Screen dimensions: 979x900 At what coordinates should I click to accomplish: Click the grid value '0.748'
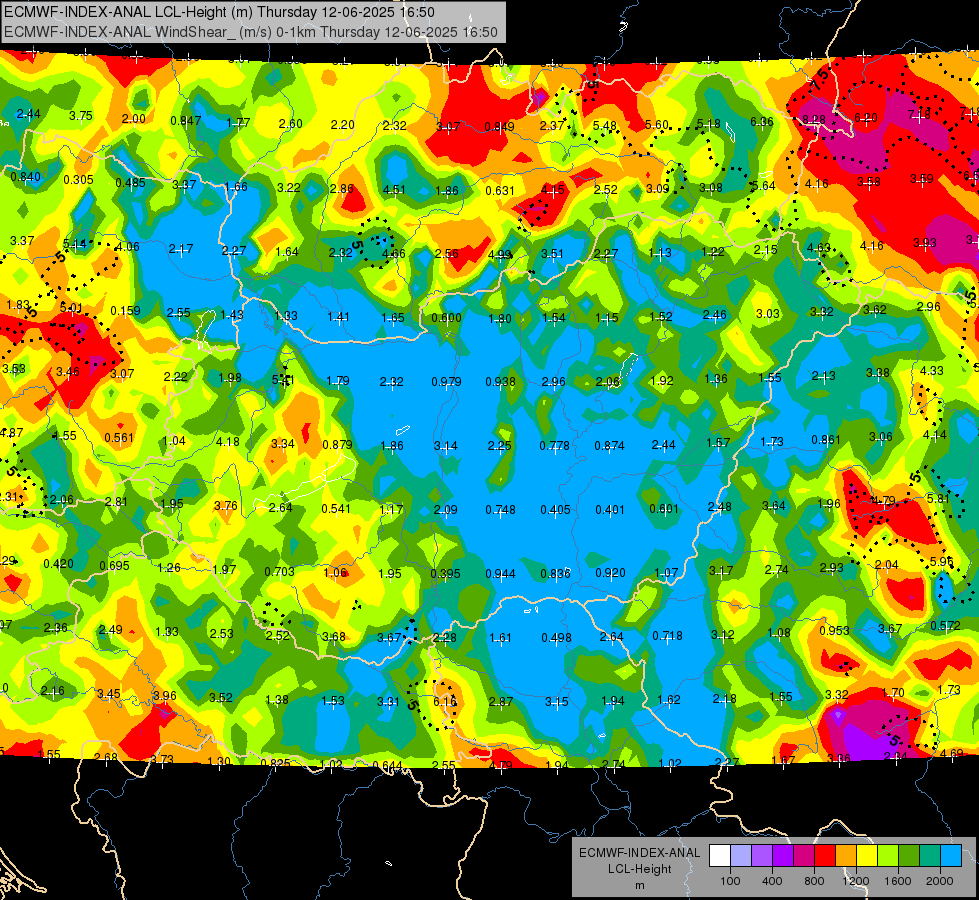coord(501,510)
